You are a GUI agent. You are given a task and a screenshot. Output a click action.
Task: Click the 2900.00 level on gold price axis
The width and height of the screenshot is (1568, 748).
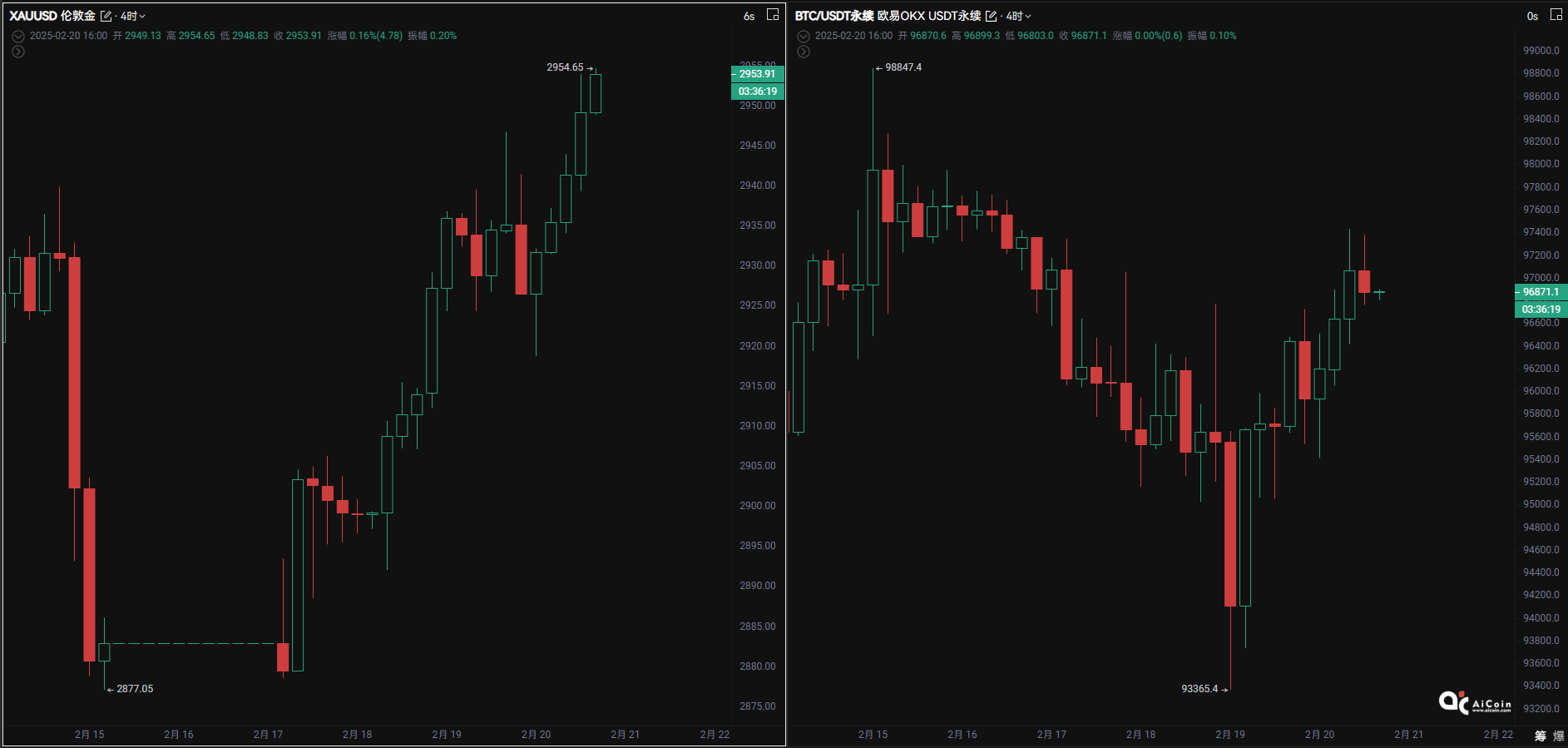click(x=758, y=506)
